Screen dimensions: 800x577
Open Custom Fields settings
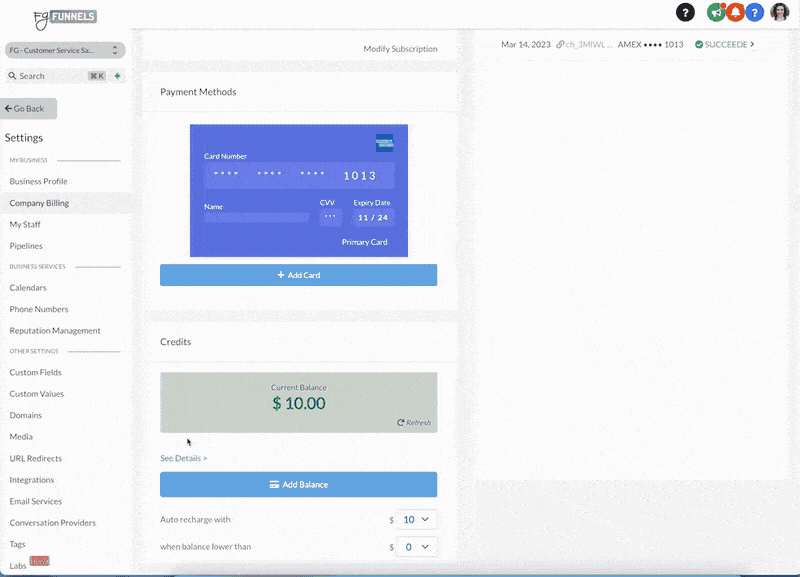click(35, 372)
